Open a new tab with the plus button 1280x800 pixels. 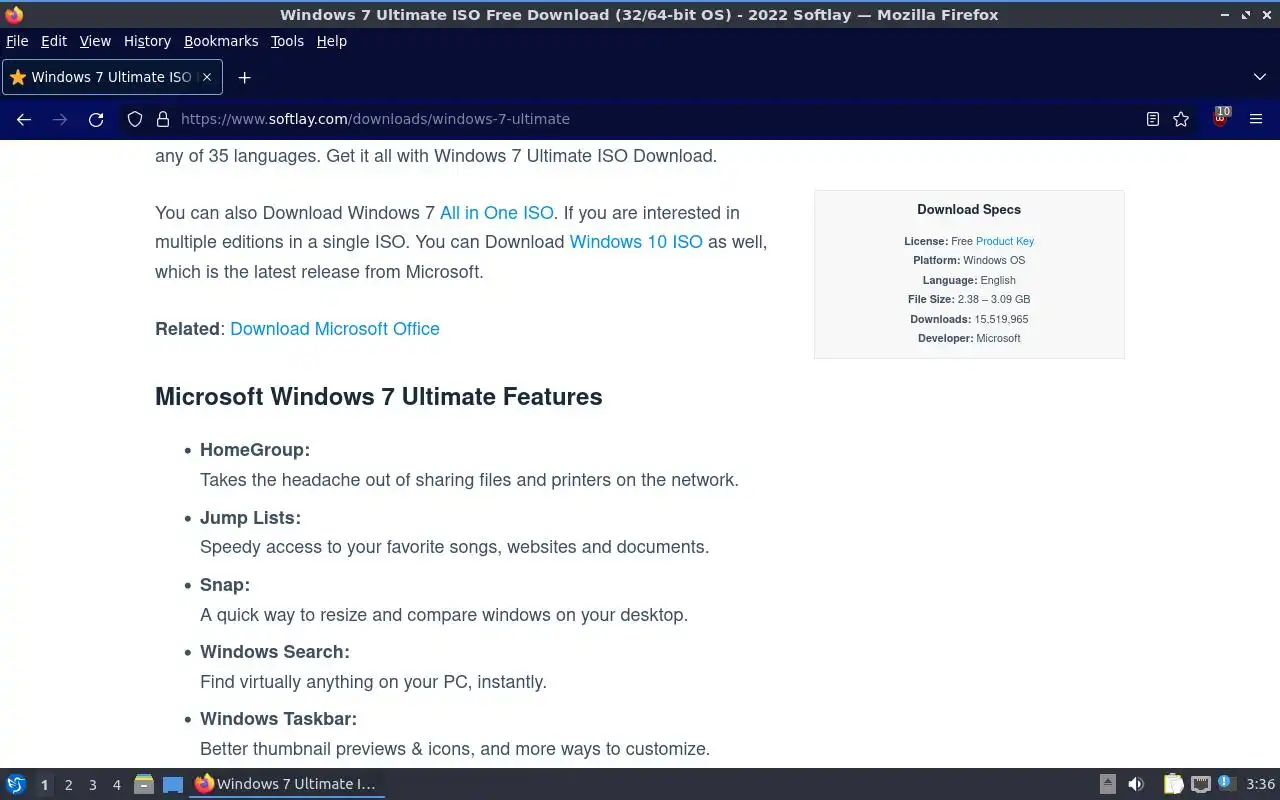pyautogui.click(x=244, y=77)
